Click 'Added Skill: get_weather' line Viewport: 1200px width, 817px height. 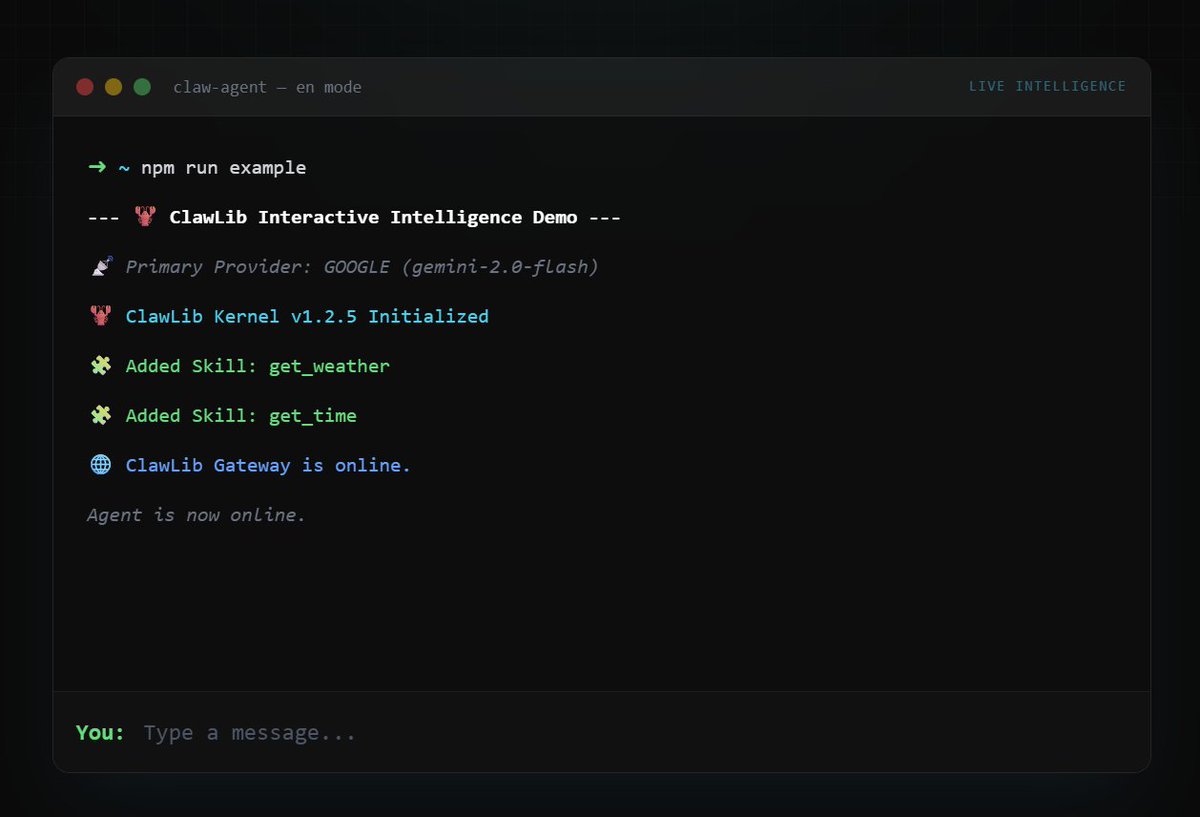pyautogui.click(x=258, y=366)
